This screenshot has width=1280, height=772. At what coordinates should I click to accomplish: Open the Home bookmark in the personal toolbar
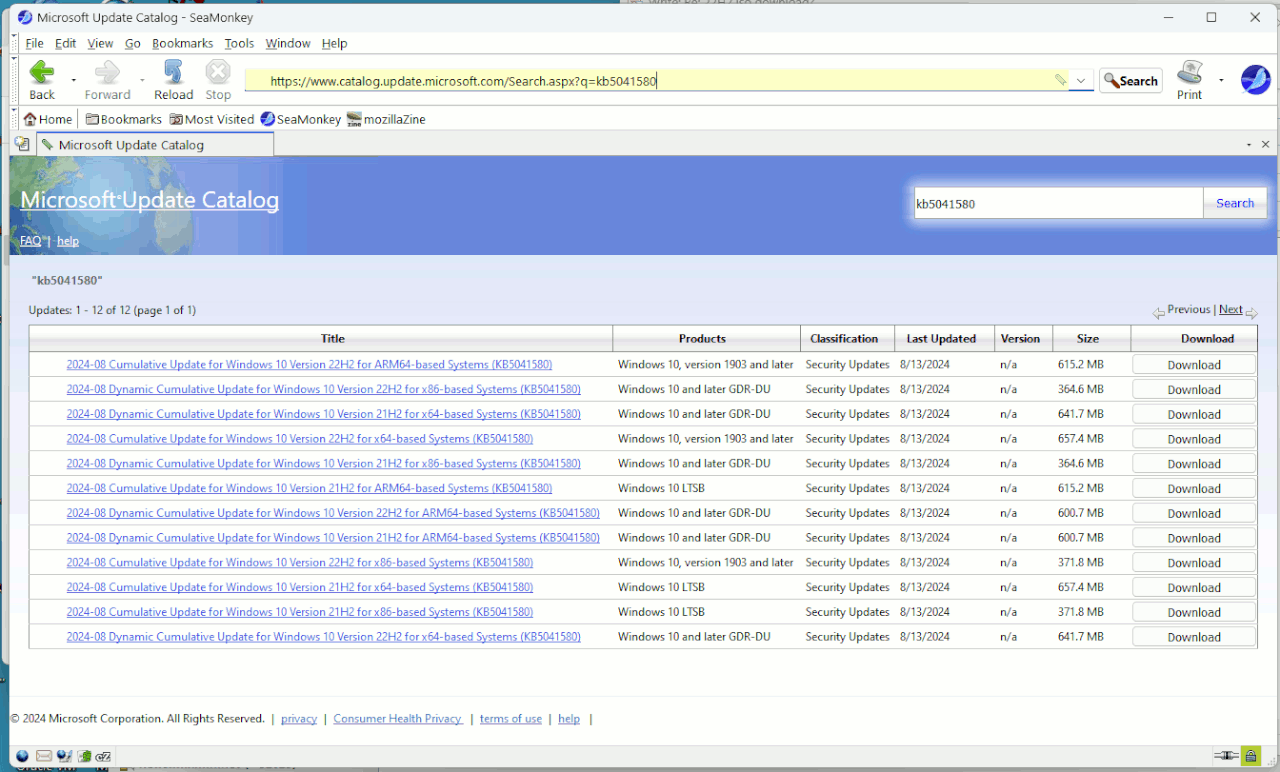48,119
